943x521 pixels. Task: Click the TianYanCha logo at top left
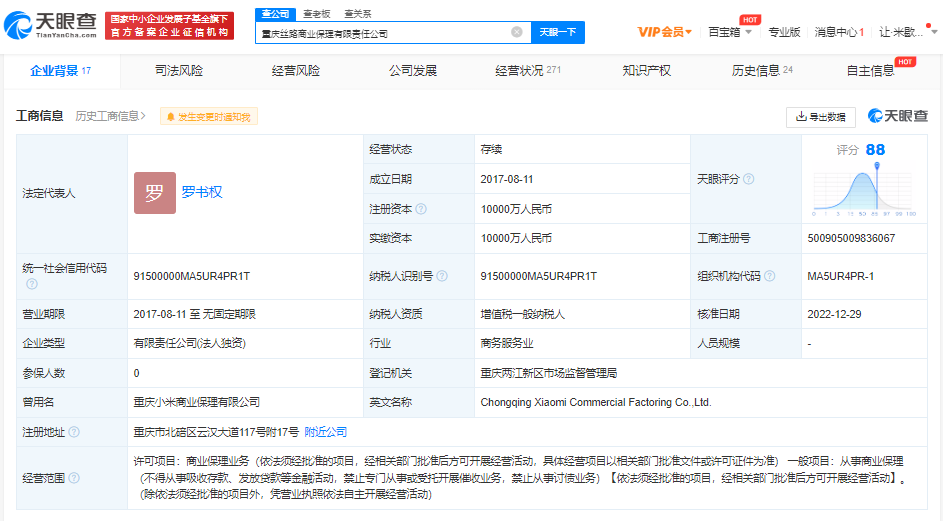pos(51,25)
